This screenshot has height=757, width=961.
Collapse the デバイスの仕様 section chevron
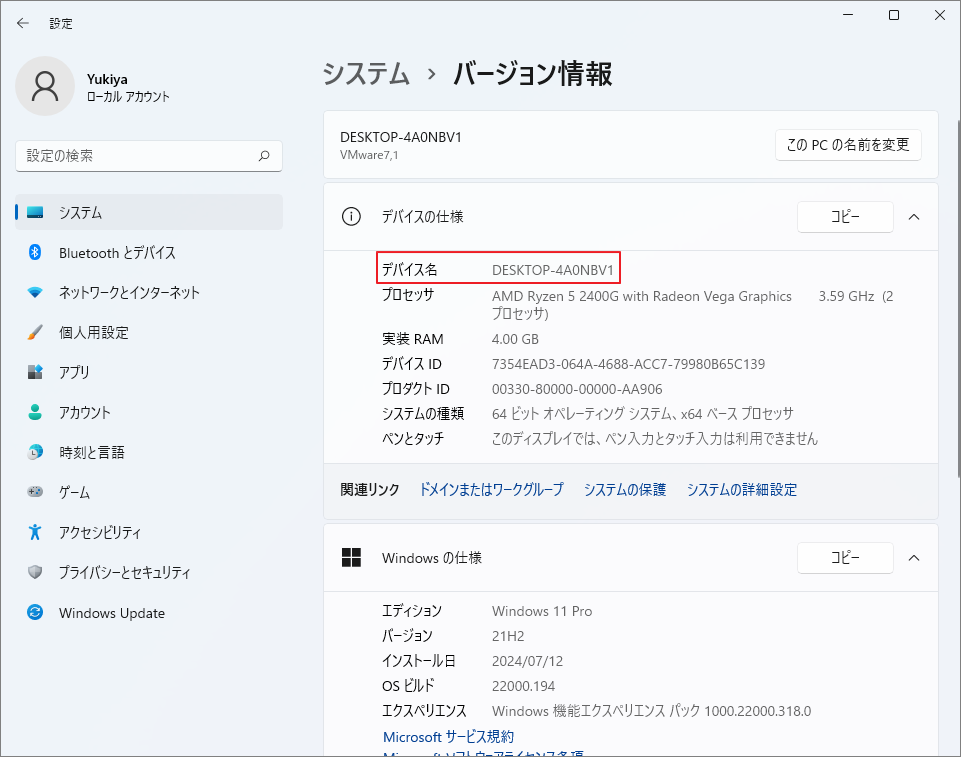click(914, 217)
